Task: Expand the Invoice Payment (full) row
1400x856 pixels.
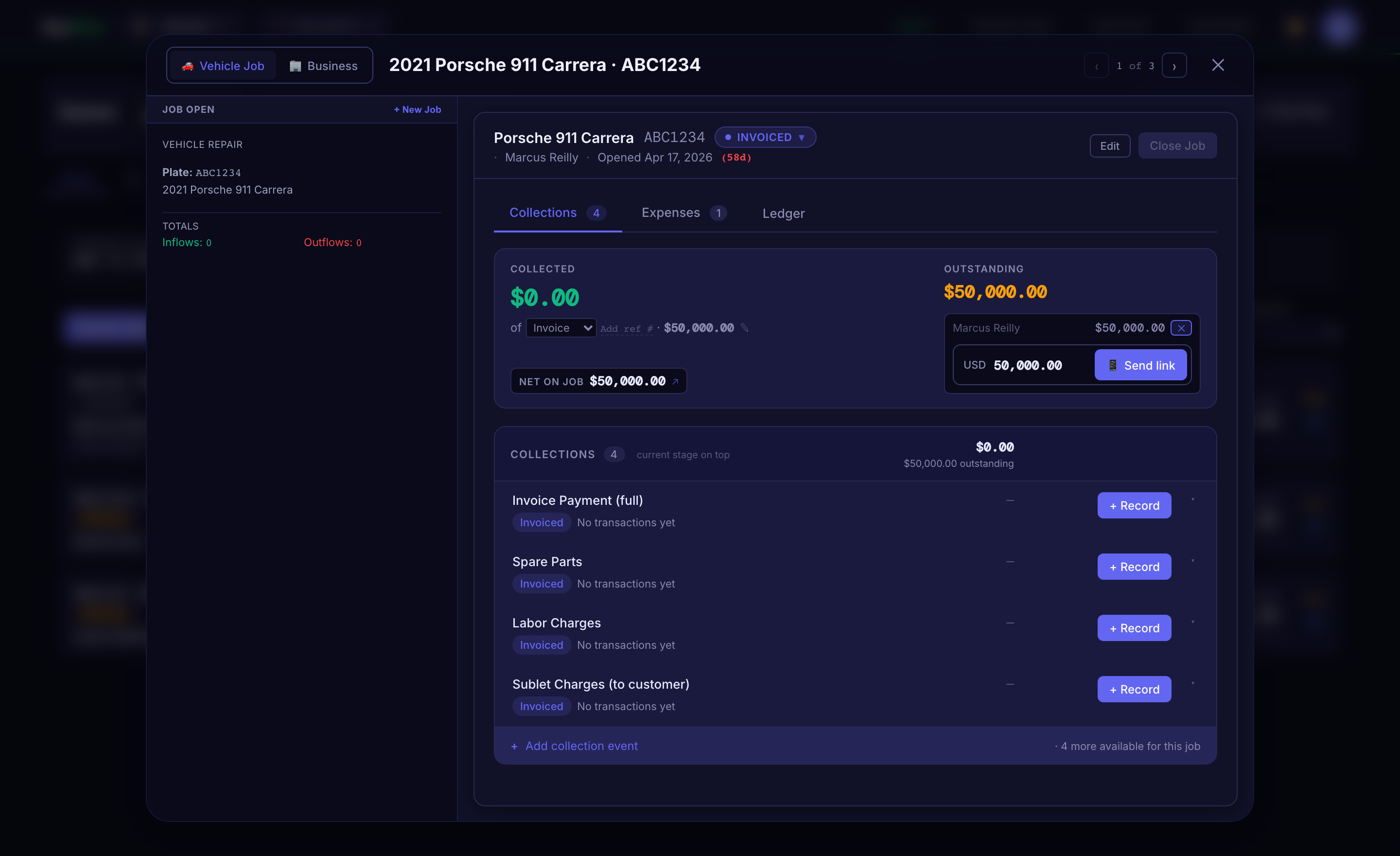Action: (1192, 500)
